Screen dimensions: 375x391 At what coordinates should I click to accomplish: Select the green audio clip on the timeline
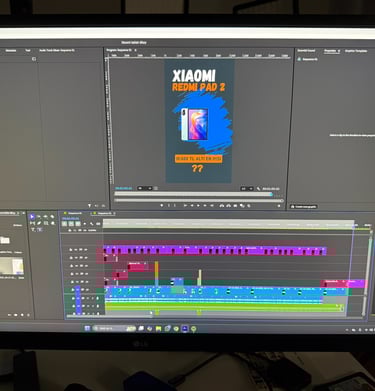tap(223, 307)
